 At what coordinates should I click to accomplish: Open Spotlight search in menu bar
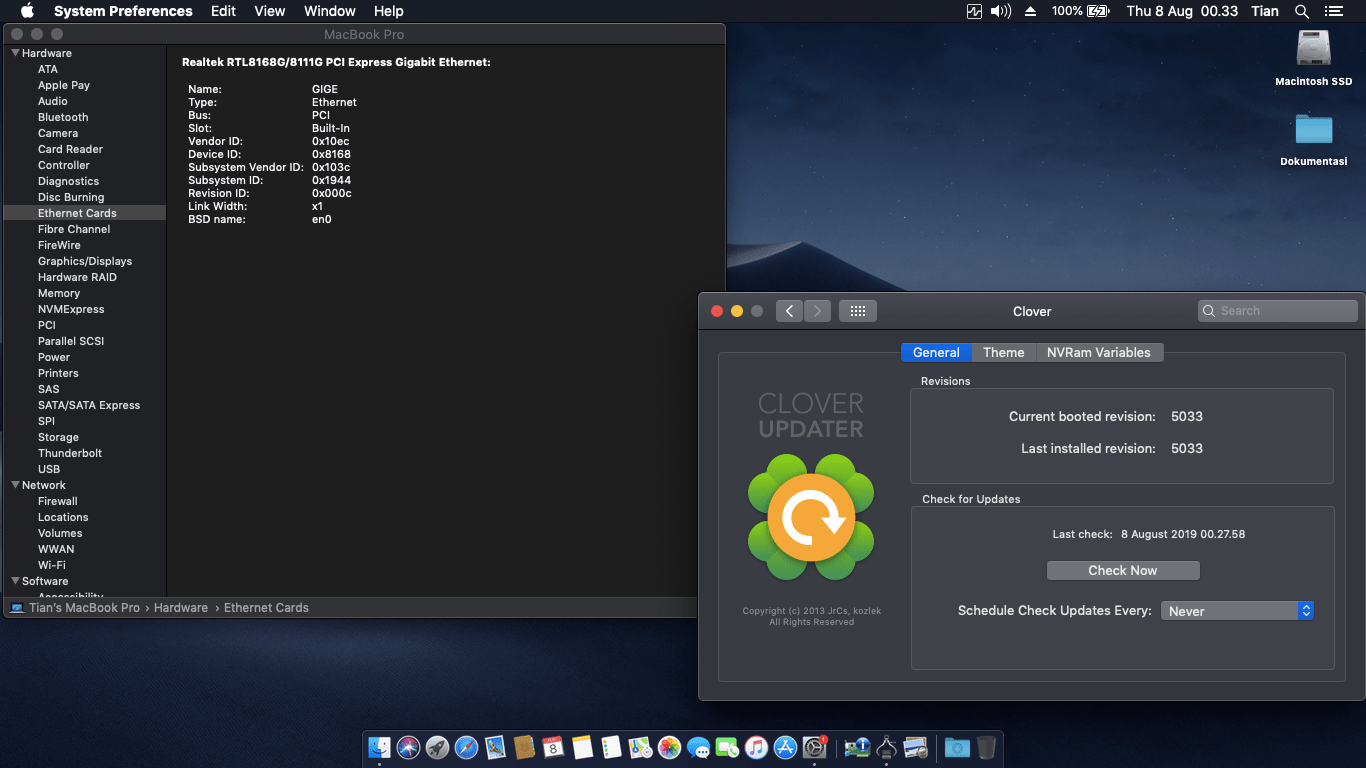pyautogui.click(x=1302, y=11)
